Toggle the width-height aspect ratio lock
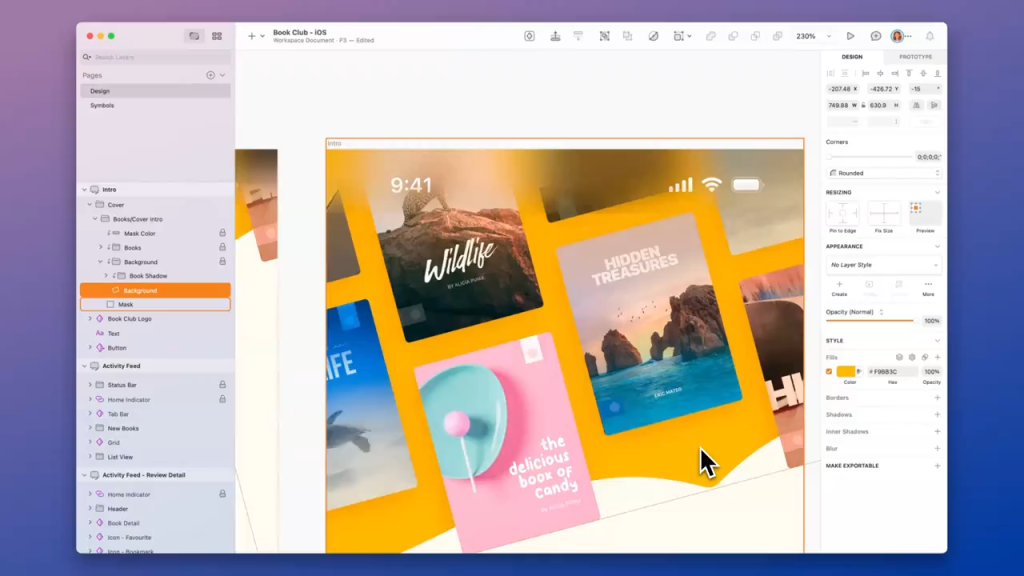Screen dimensions: 1024x576 863,105
